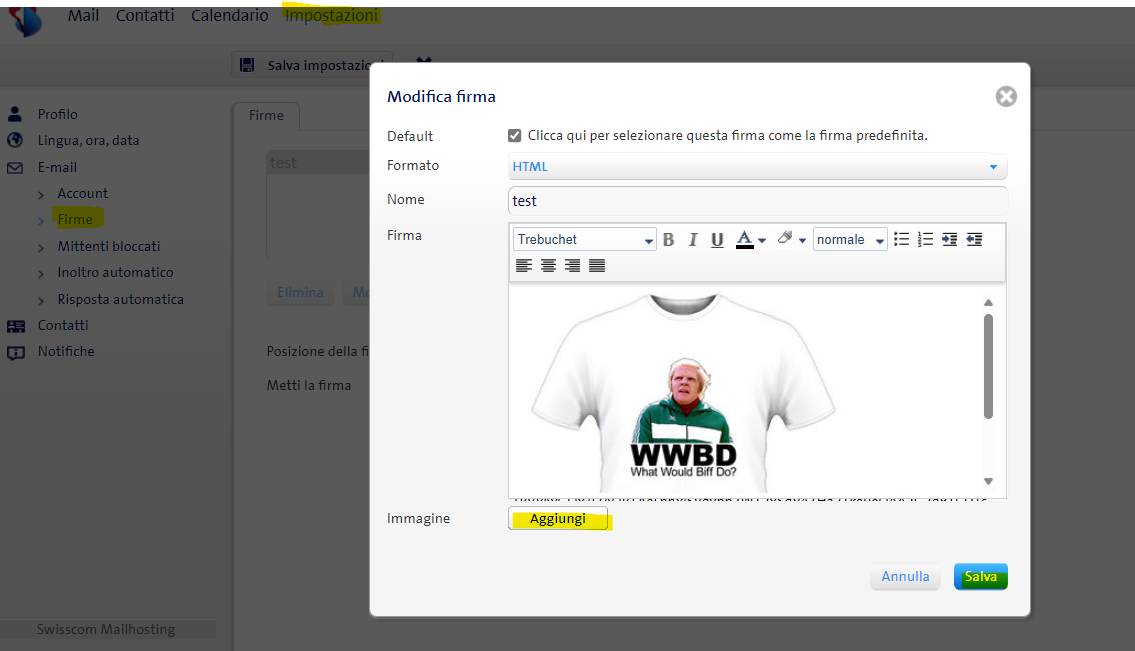
Task: Center-align the signature text
Action: tap(548, 266)
